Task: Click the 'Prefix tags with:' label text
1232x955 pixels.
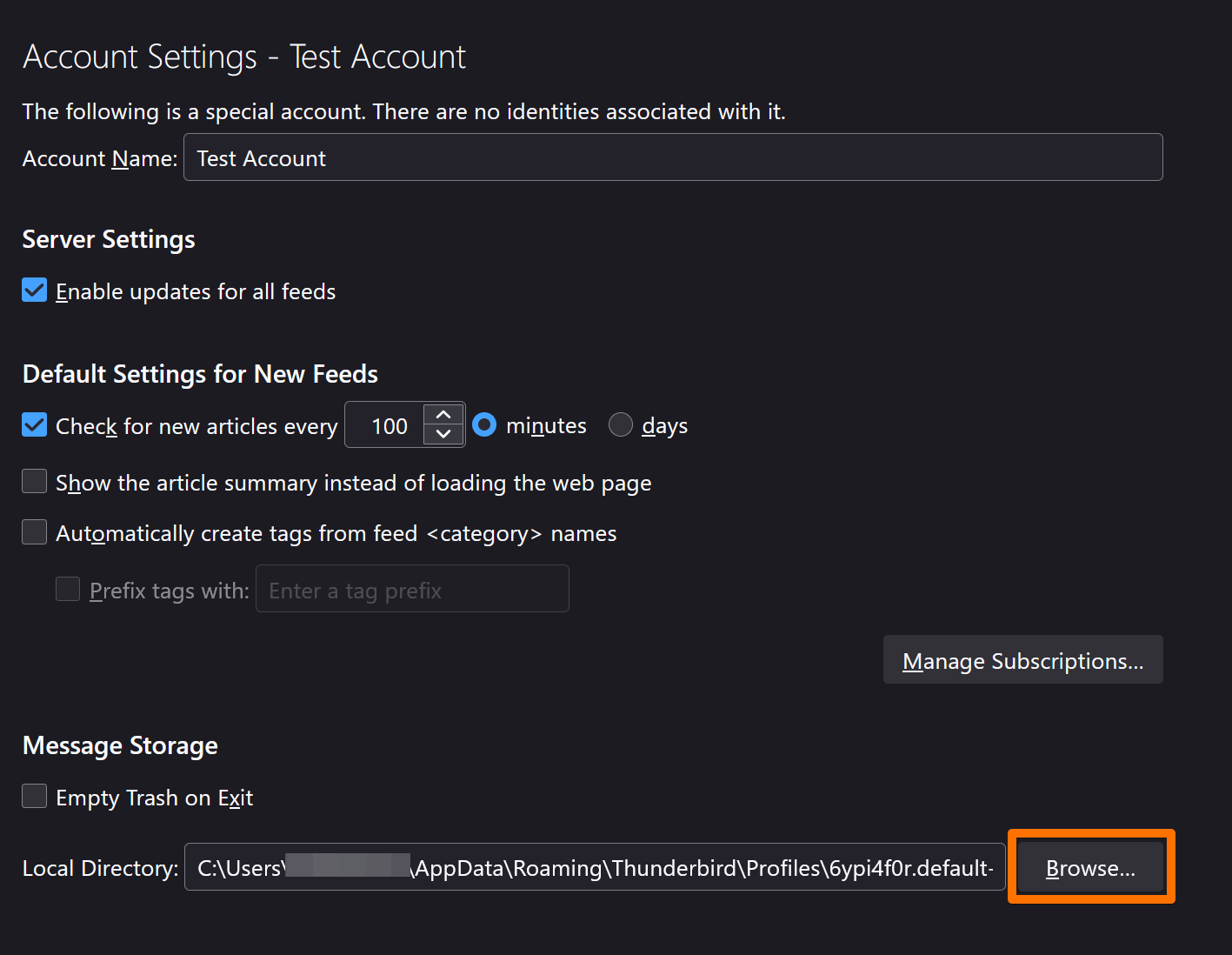Action: [x=169, y=591]
